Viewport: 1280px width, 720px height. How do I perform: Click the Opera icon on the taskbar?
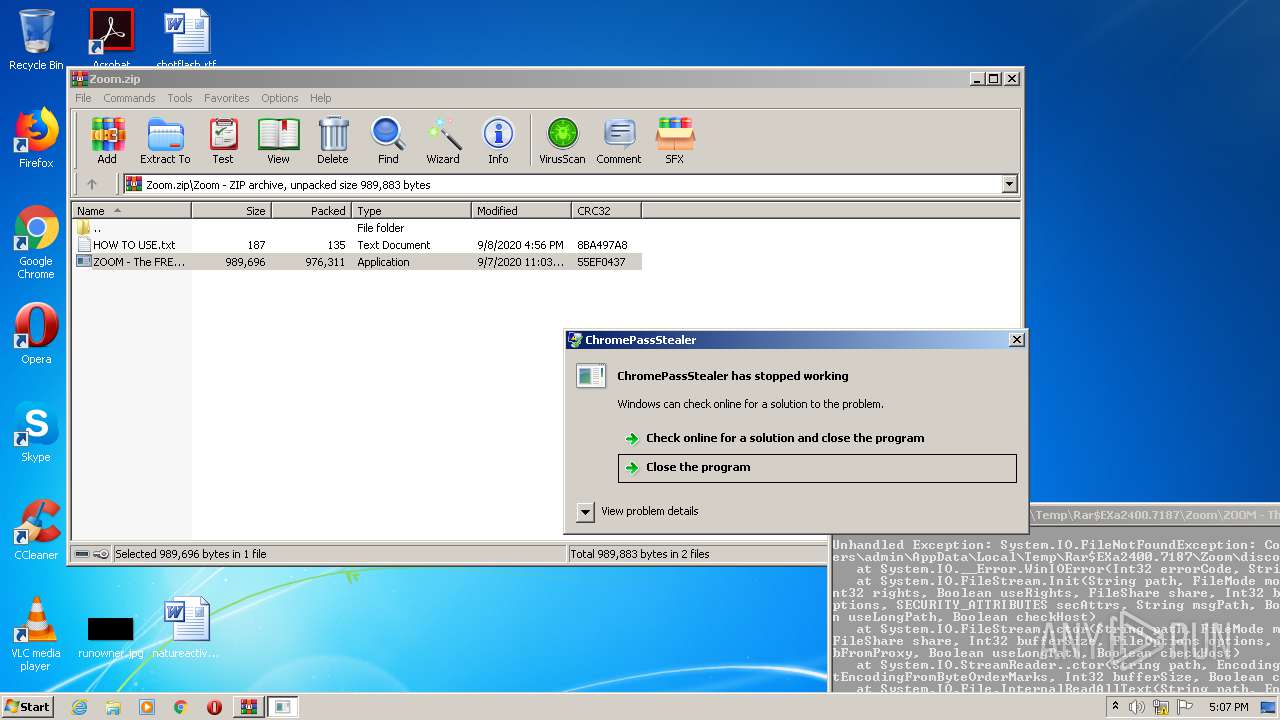(214, 707)
